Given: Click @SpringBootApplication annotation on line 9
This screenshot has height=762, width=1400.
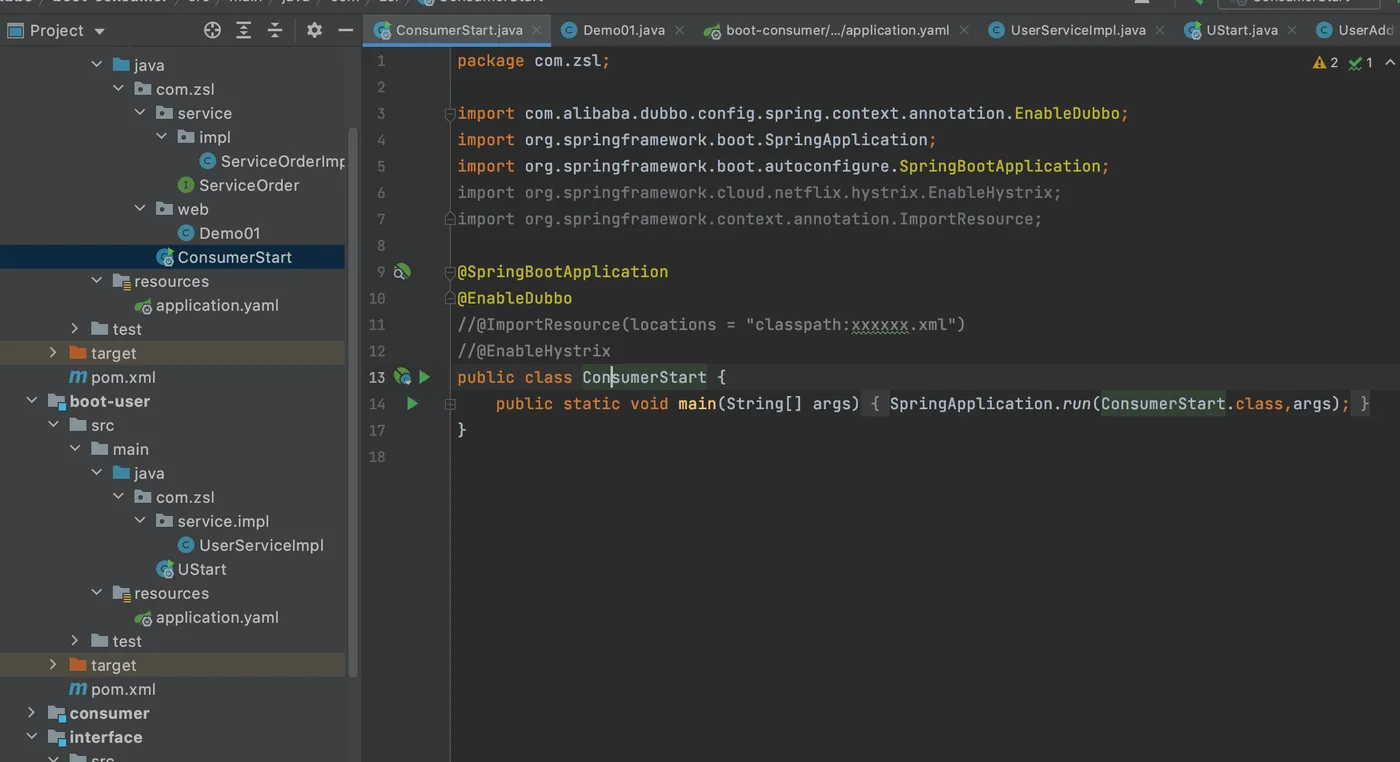Looking at the screenshot, I should 563,272.
